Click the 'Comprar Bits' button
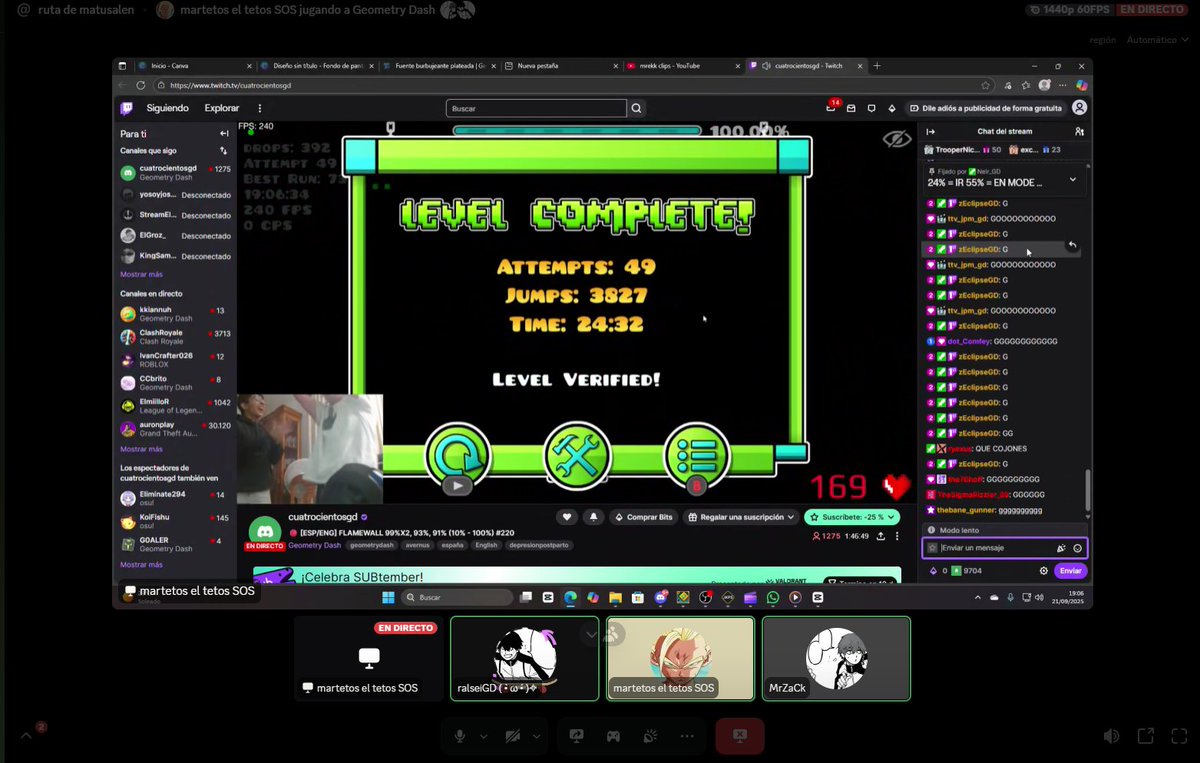Viewport: 1200px width, 763px height. (x=642, y=517)
